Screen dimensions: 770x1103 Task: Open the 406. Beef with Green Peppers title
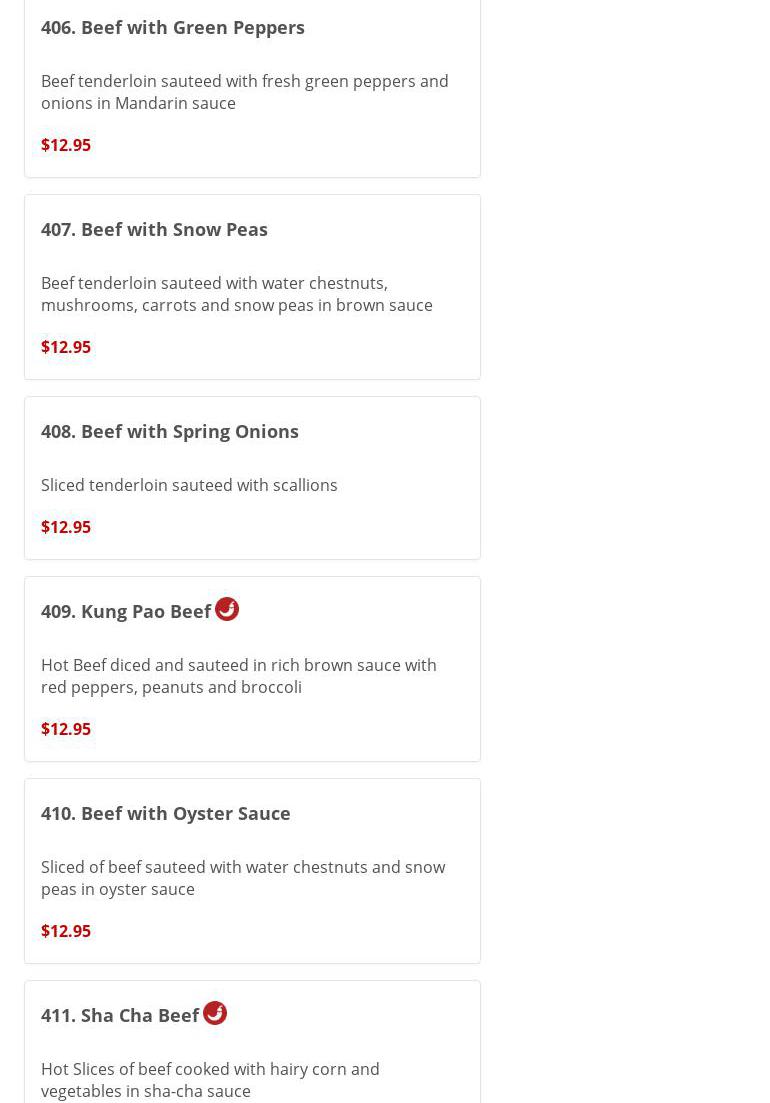[173, 27]
